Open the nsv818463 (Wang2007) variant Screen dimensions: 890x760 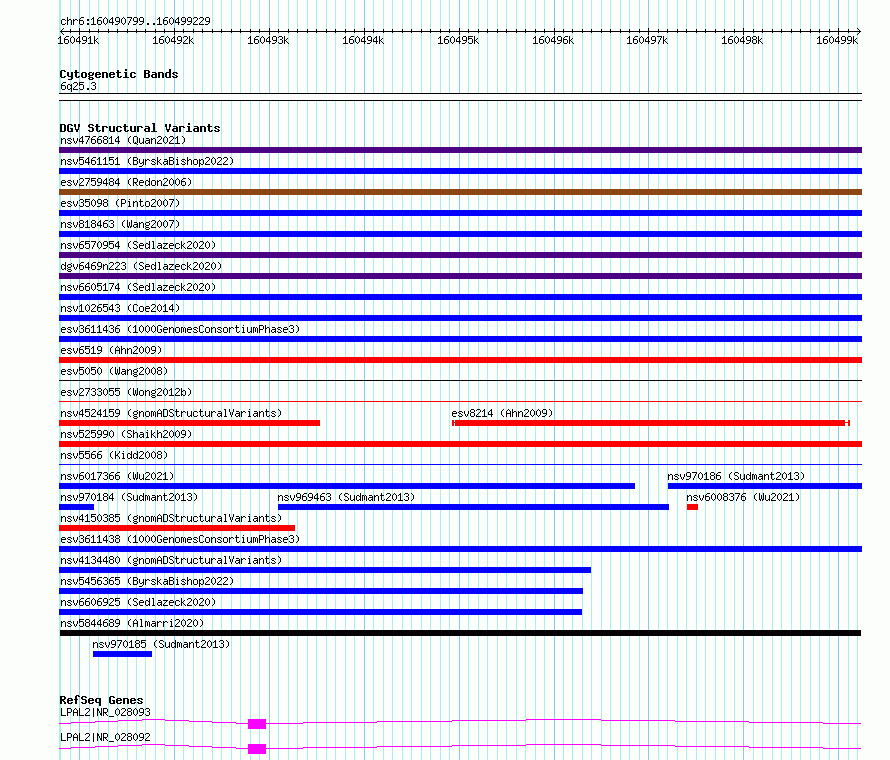[120, 224]
